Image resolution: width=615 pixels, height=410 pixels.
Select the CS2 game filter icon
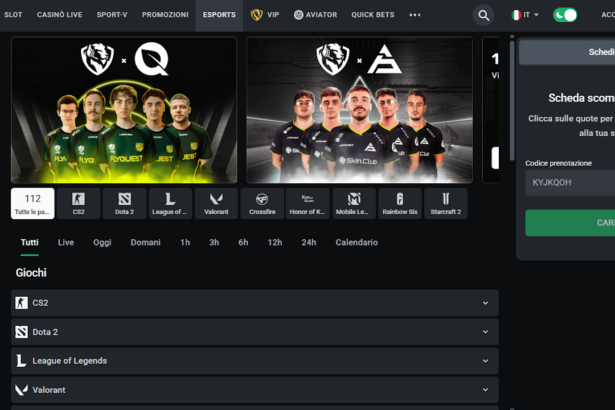(78, 203)
